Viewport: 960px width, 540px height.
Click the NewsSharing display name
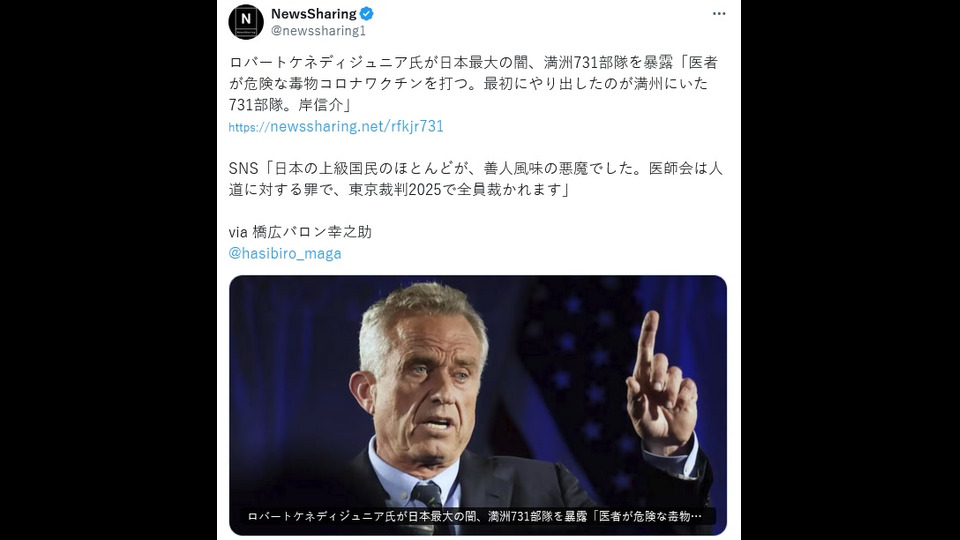(x=313, y=13)
